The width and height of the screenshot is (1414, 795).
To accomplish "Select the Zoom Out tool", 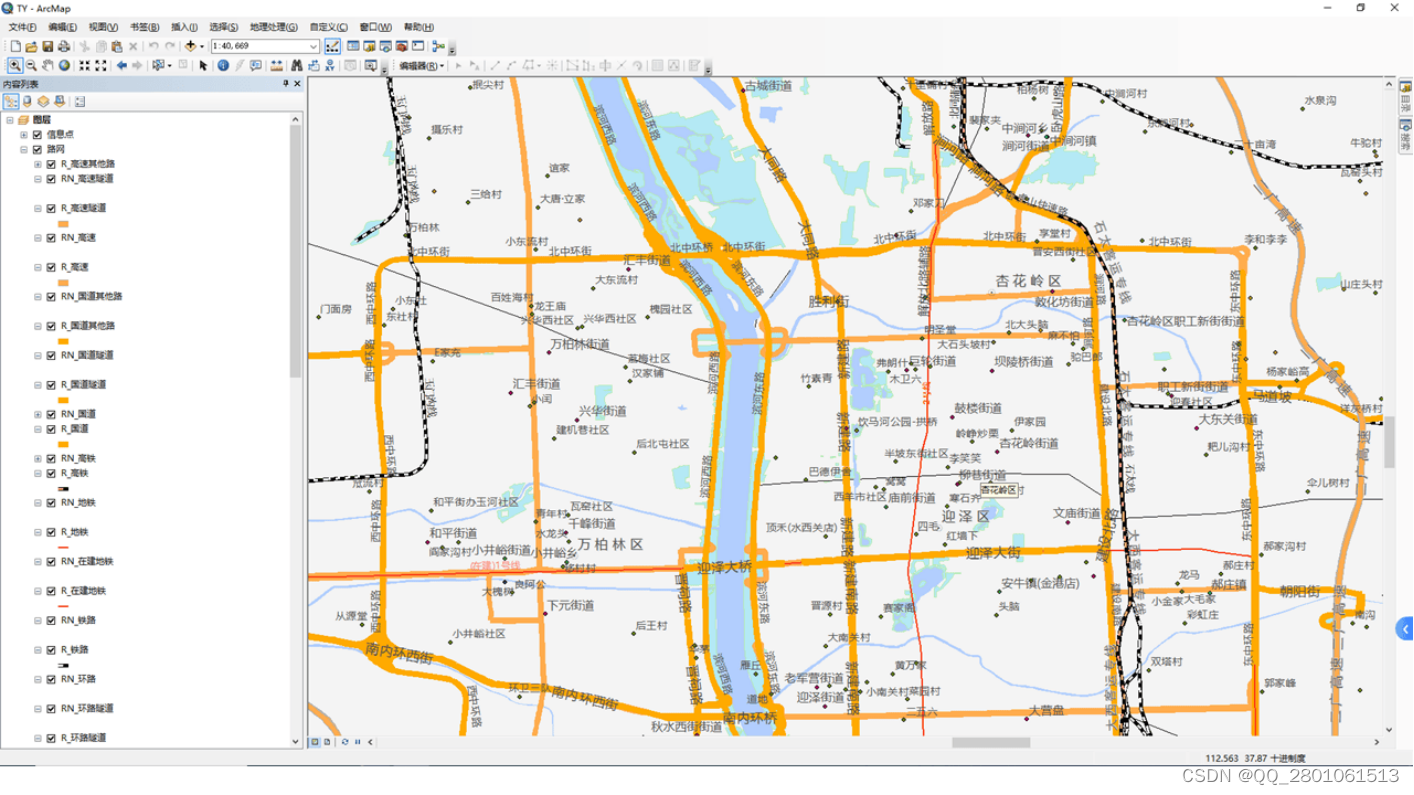I will tap(31, 66).
